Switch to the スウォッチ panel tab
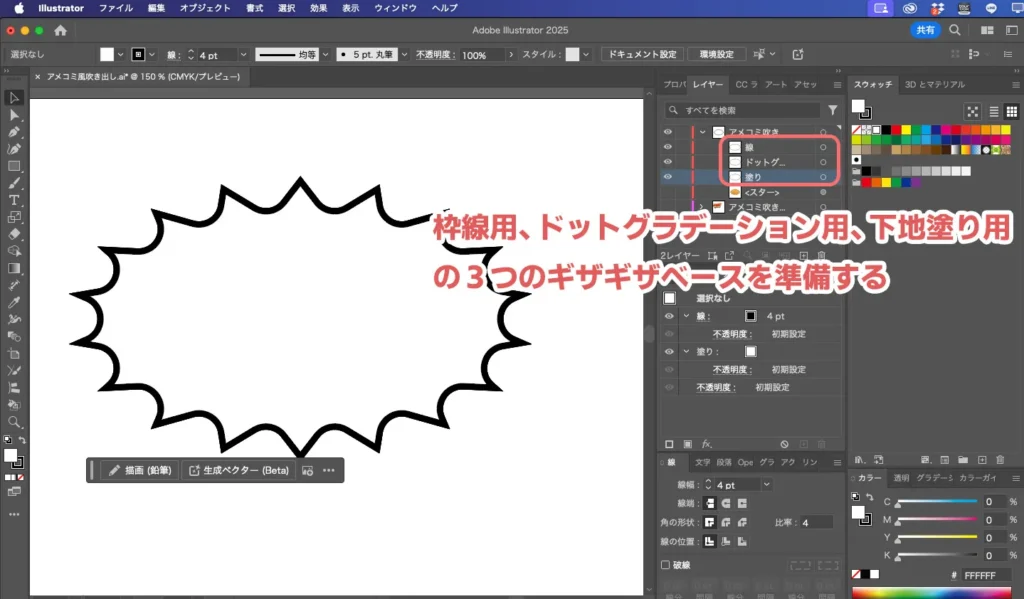Screen dimensions: 1024x599 (x=873, y=84)
